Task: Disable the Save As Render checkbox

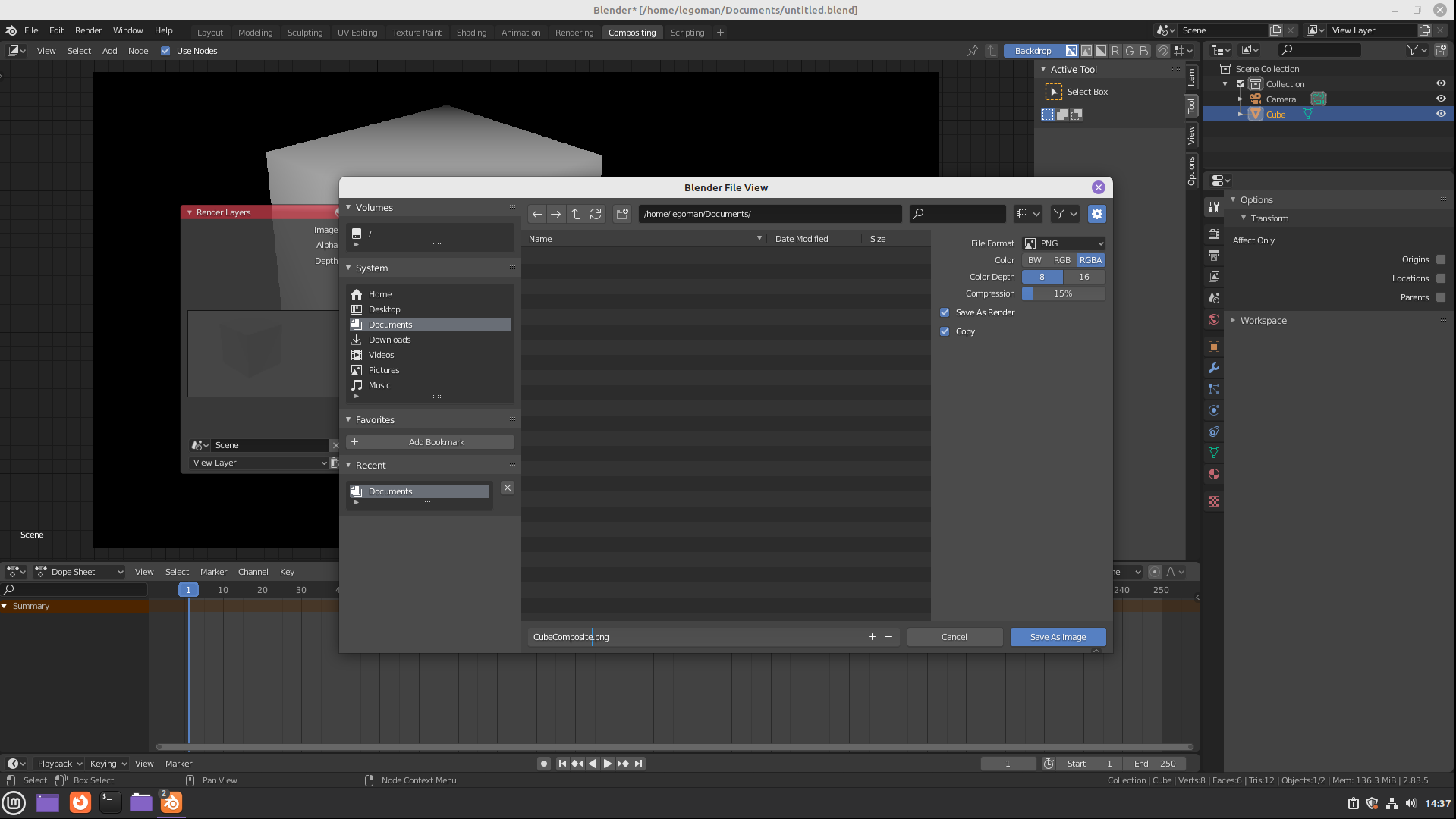Action: [x=945, y=312]
